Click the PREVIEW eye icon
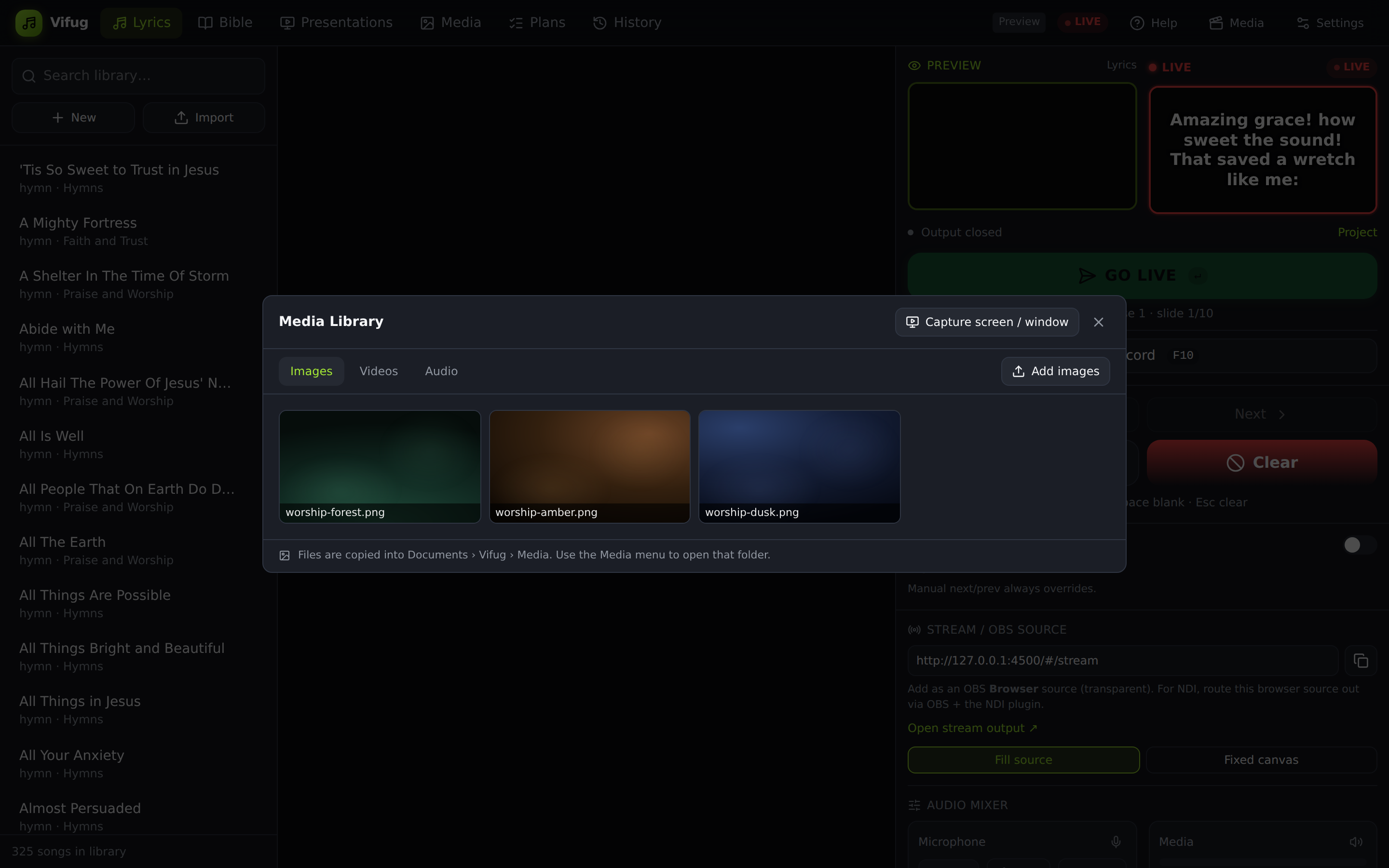This screenshot has height=868, width=1389. point(914,66)
